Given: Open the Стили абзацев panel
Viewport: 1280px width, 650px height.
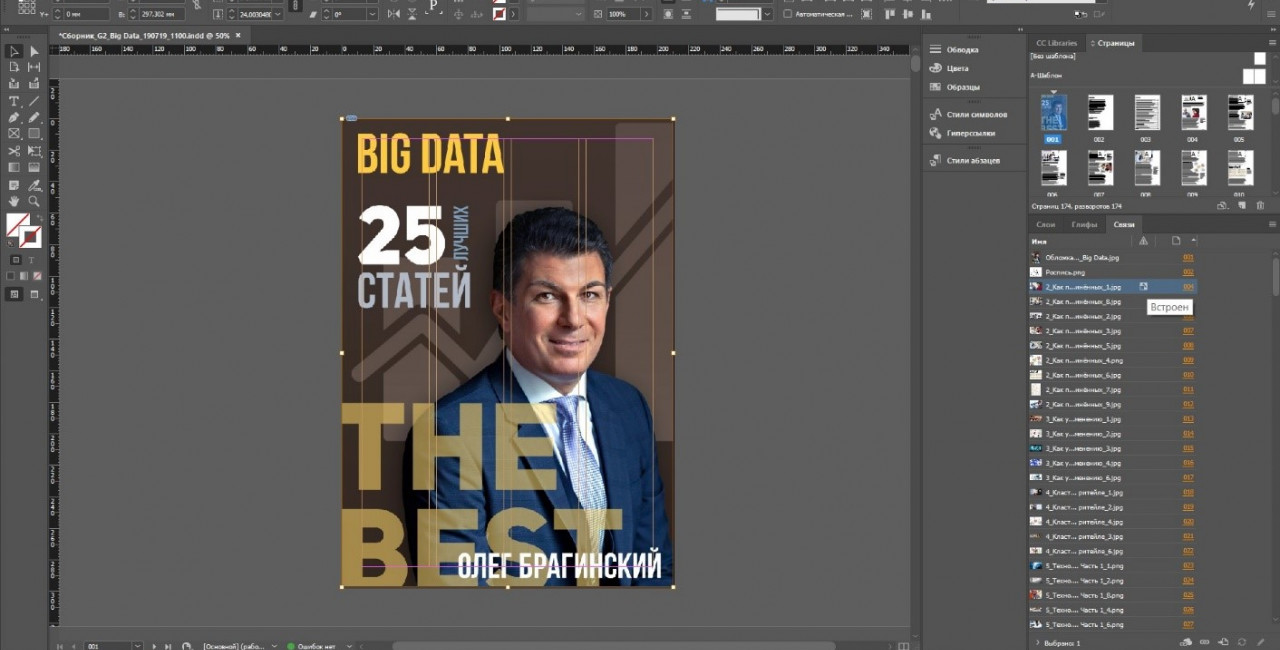Looking at the screenshot, I should pyautogui.click(x=972, y=160).
